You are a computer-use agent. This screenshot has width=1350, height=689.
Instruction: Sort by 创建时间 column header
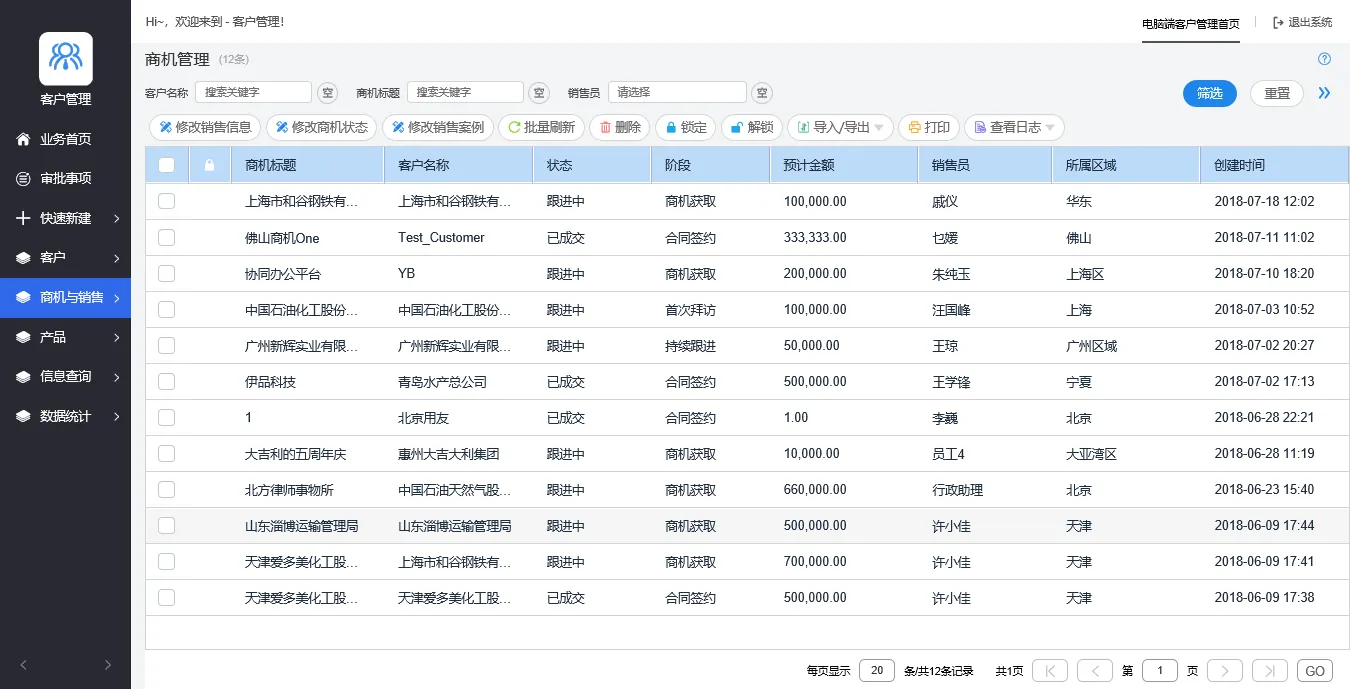(x=1275, y=165)
